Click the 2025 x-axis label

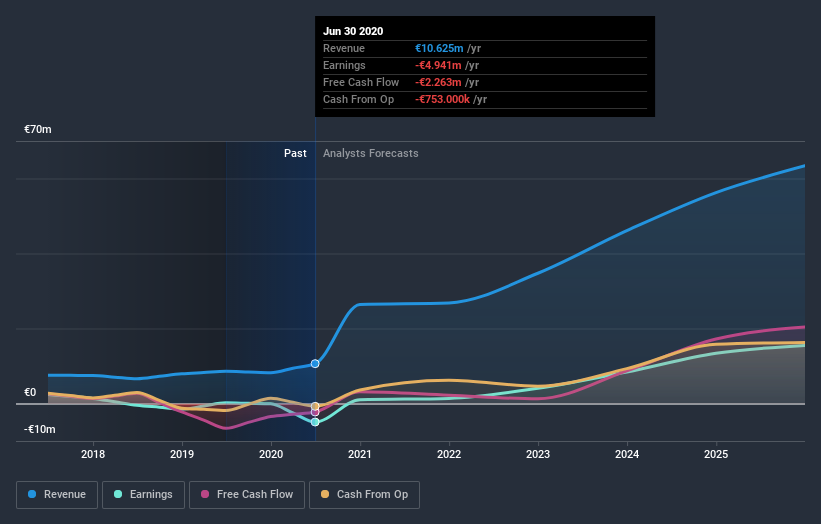click(x=716, y=454)
